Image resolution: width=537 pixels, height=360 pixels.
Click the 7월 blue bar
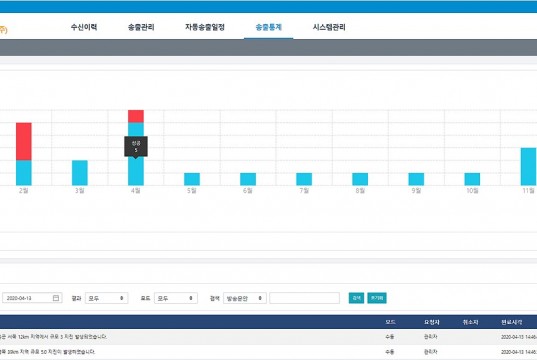pyautogui.click(x=304, y=179)
